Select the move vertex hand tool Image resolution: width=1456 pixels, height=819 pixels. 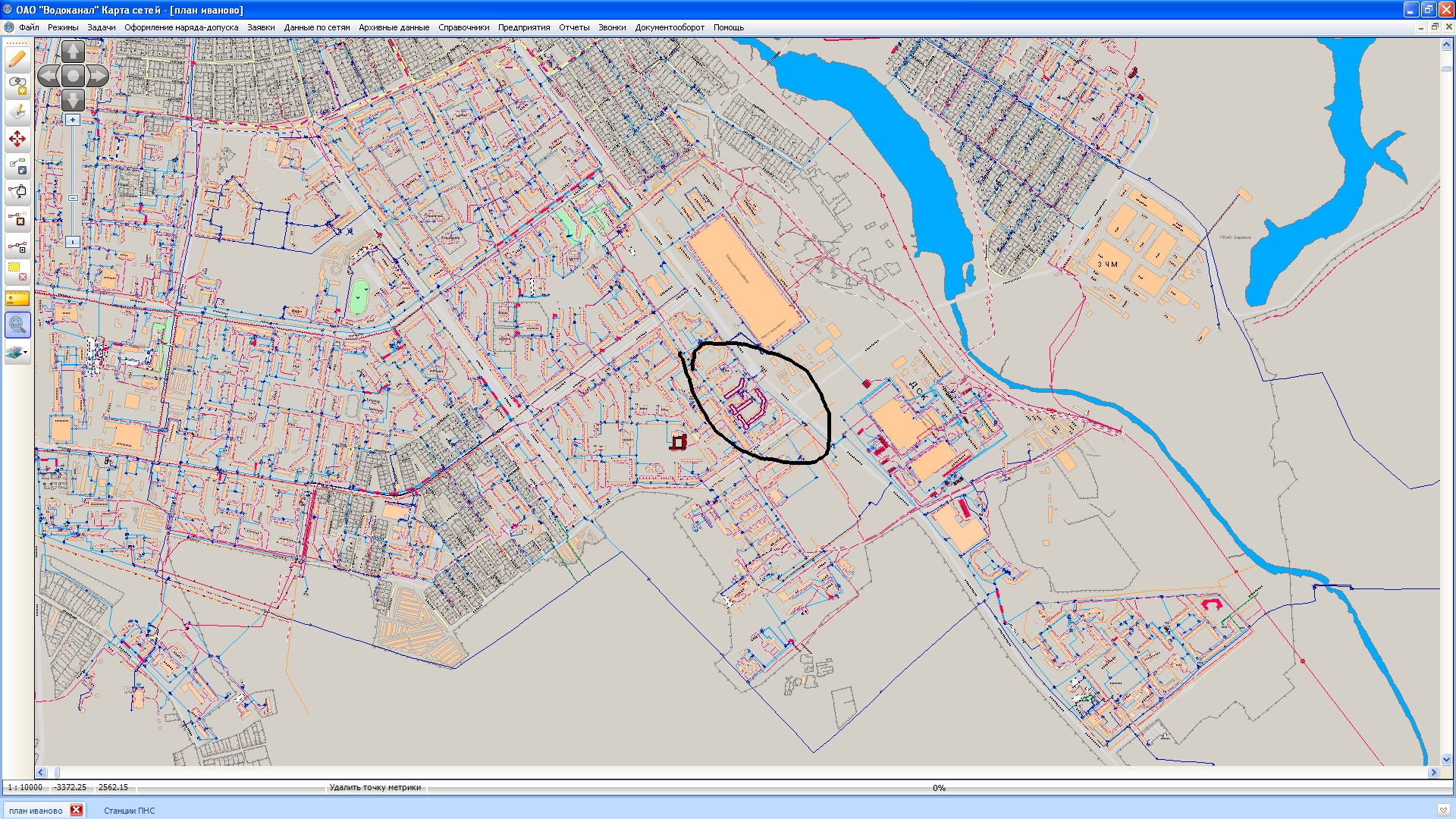[x=17, y=192]
